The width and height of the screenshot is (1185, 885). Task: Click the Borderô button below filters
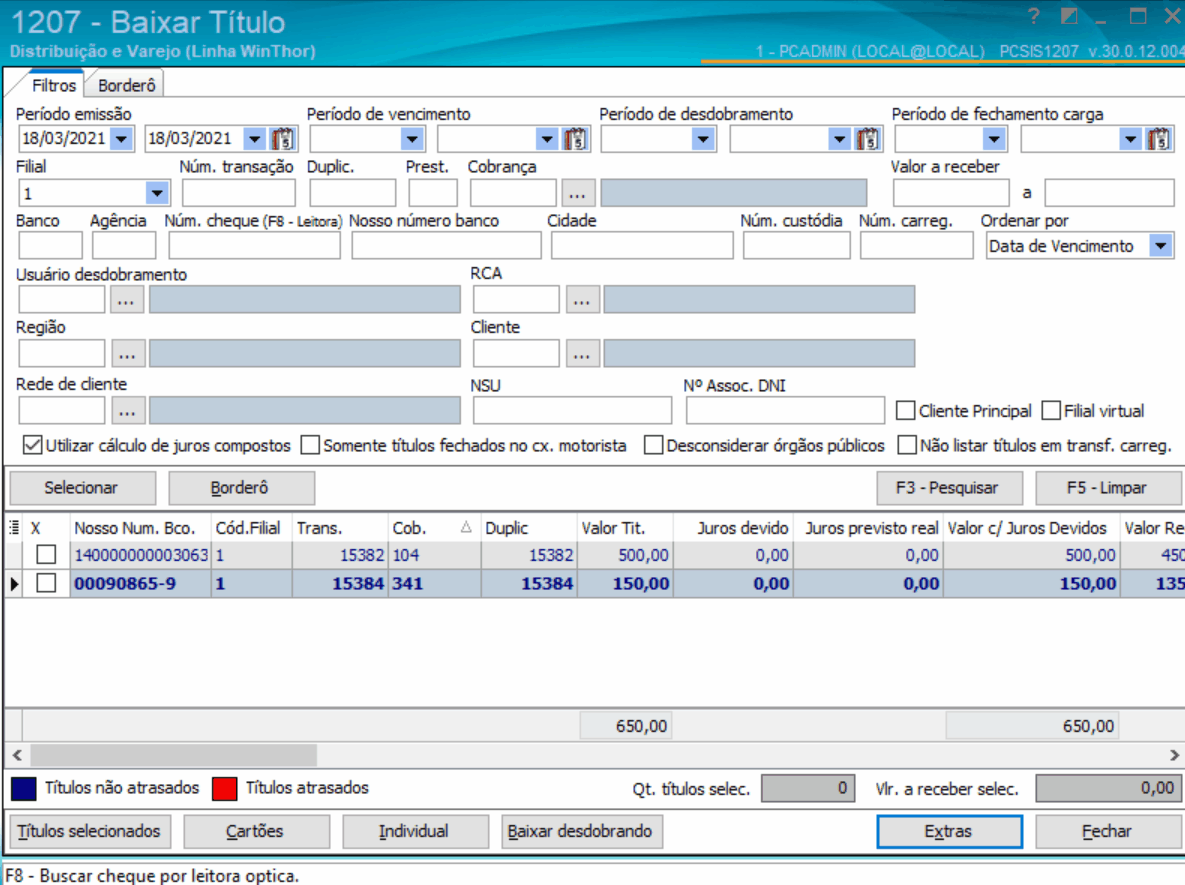[240, 488]
